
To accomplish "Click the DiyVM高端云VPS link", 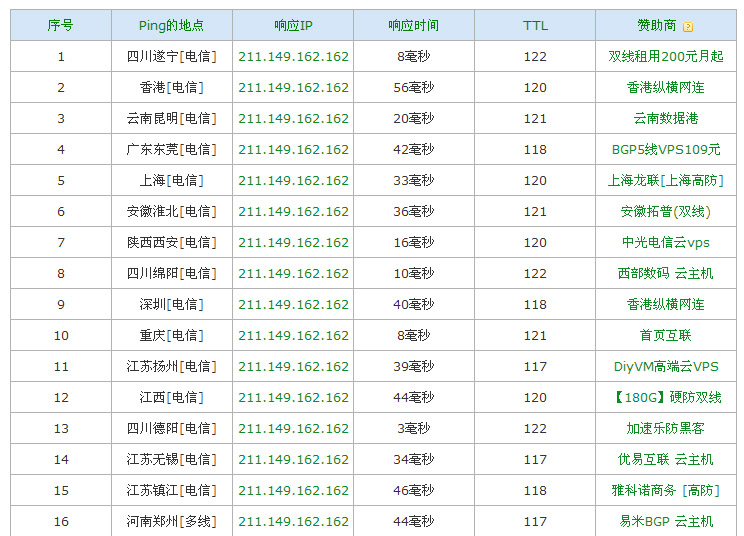I will [x=665, y=367].
